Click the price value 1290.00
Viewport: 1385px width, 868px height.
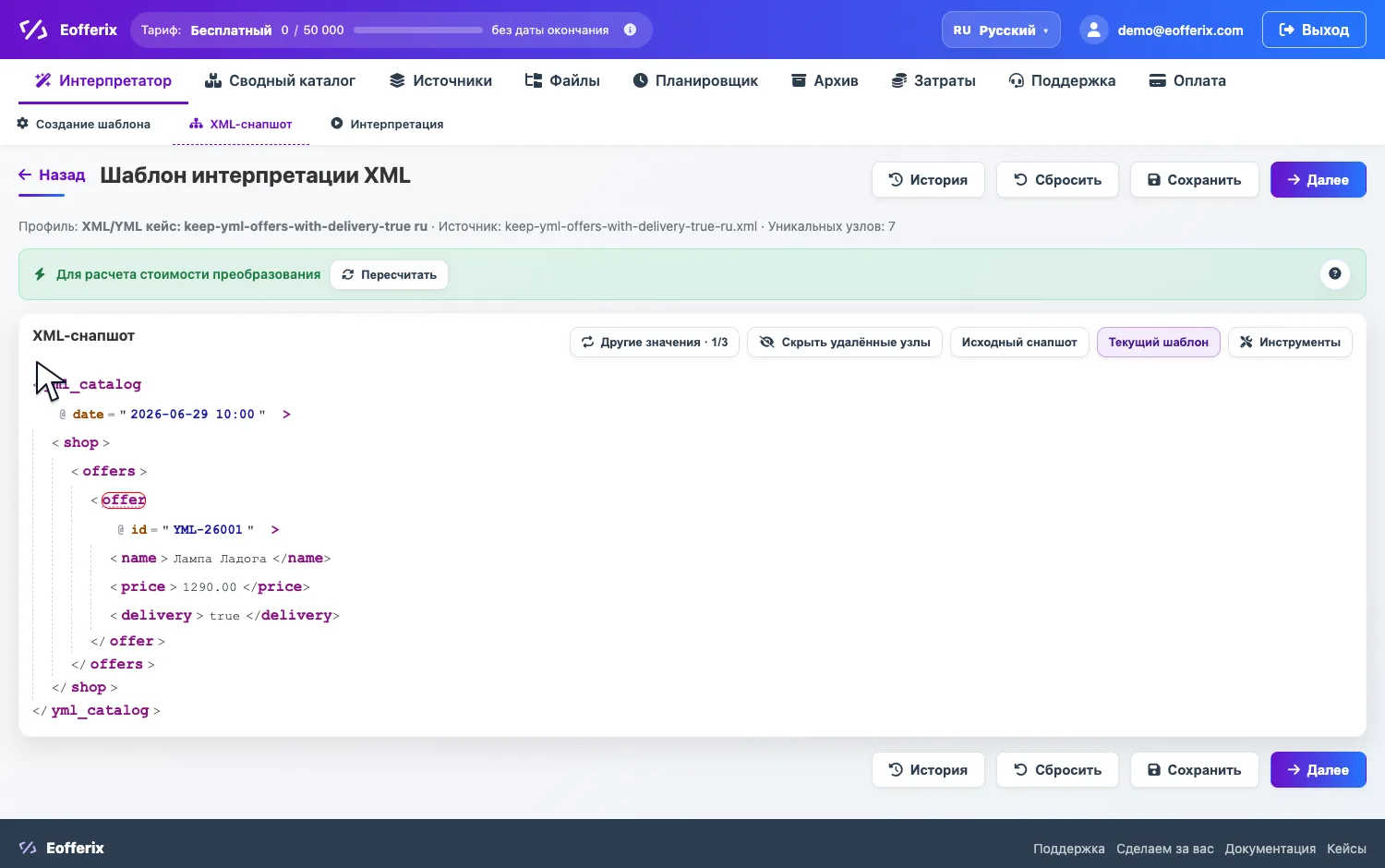210,587
